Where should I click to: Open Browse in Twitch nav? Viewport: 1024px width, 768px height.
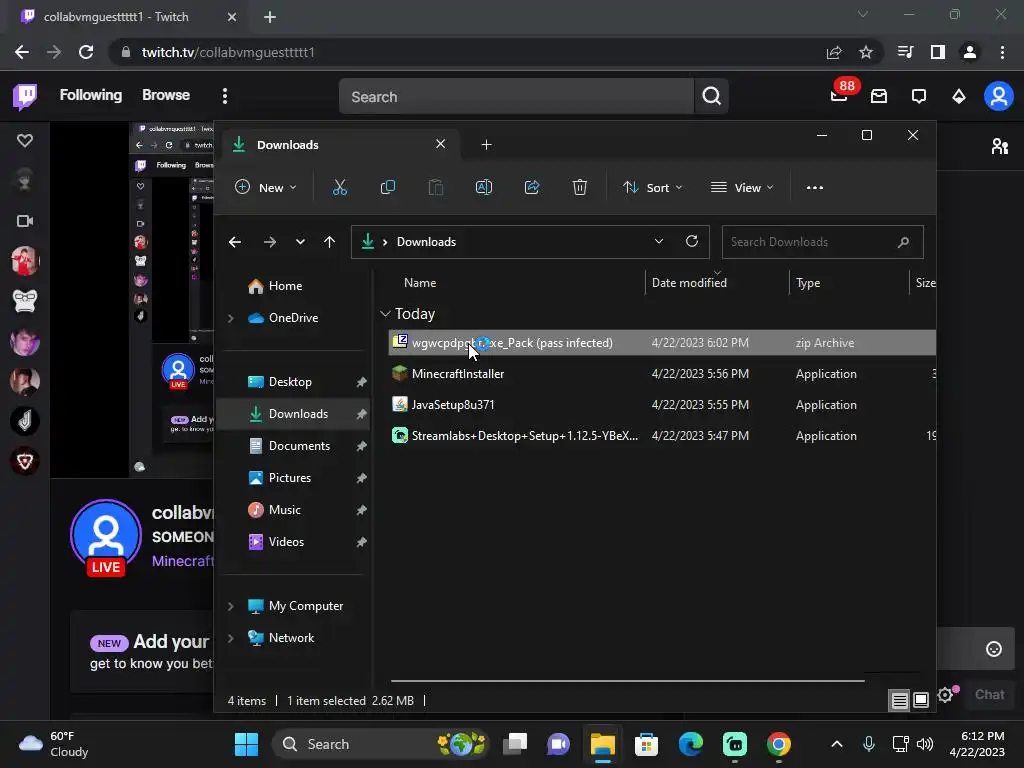[x=166, y=95]
